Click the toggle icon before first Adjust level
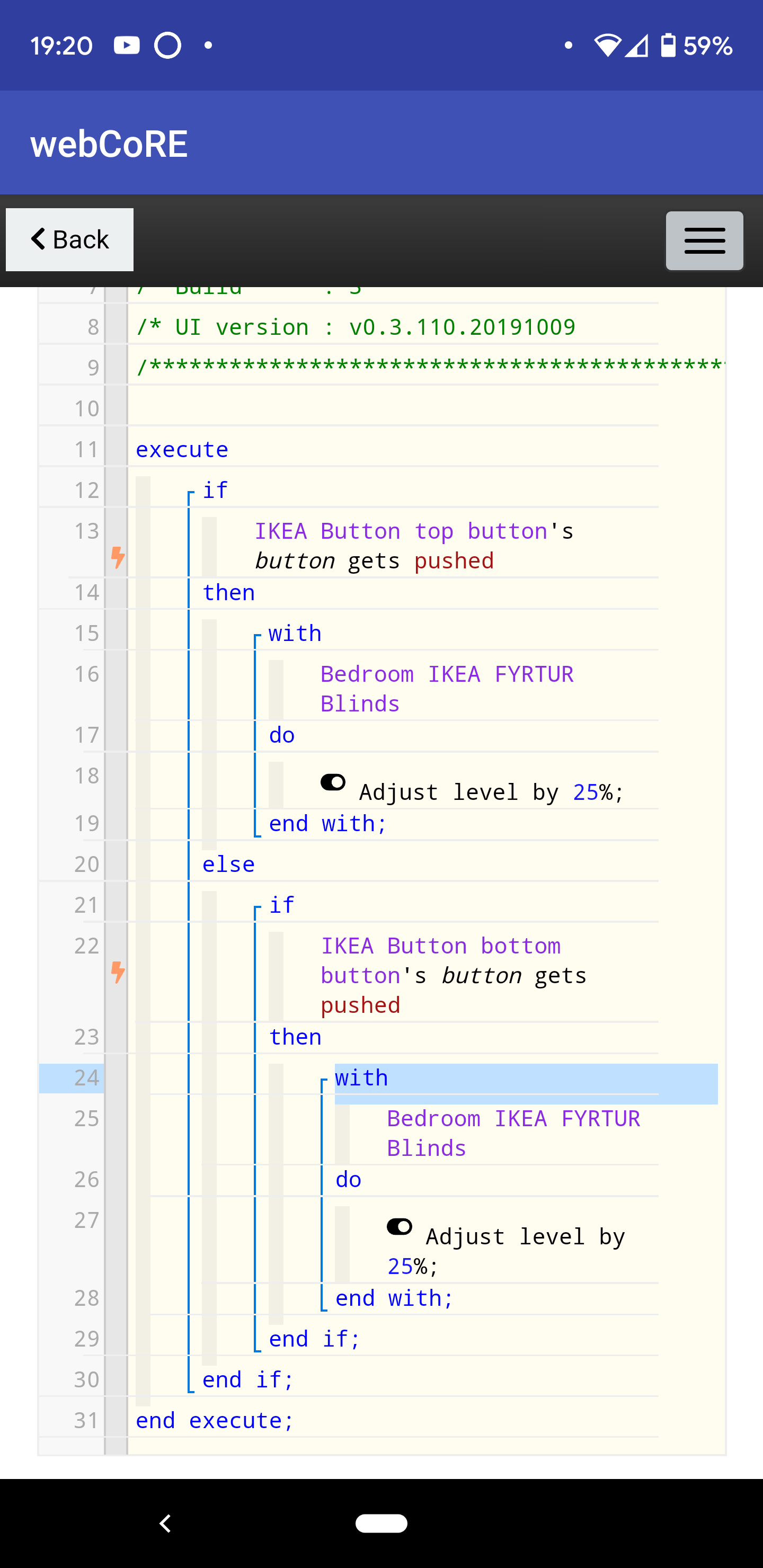Viewport: 763px width, 1568px height. (x=333, y=781)
